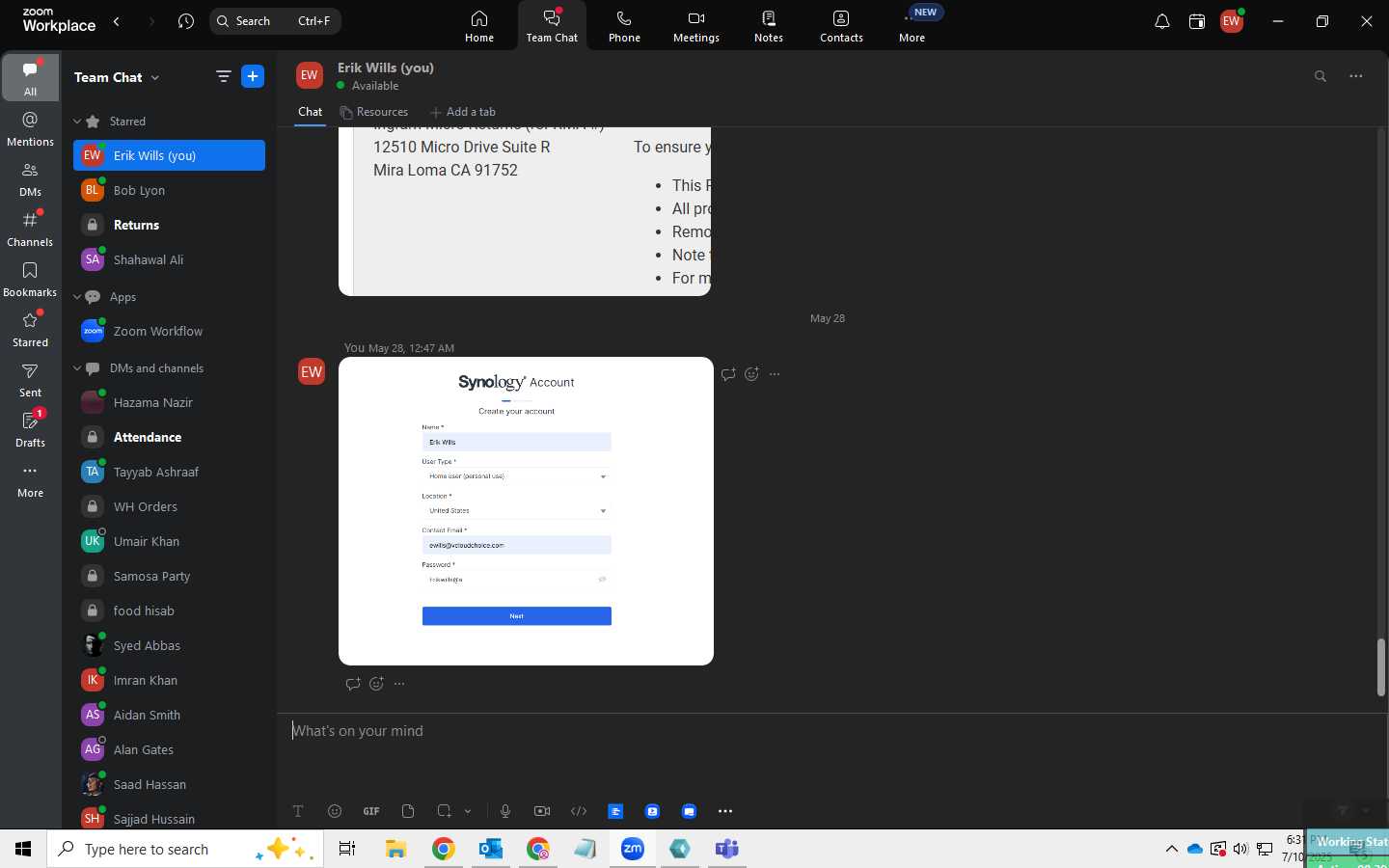Open the WH Orders channel
This screenshot has width=1389, height=868.
169,506
